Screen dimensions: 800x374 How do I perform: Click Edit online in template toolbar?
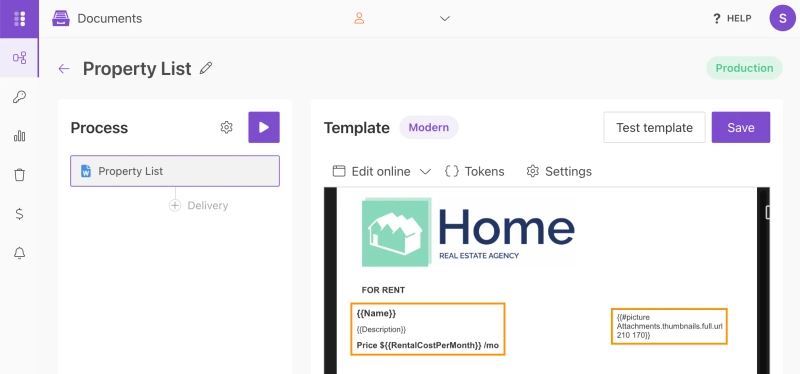pyautogui.click(x=371, y=171)
